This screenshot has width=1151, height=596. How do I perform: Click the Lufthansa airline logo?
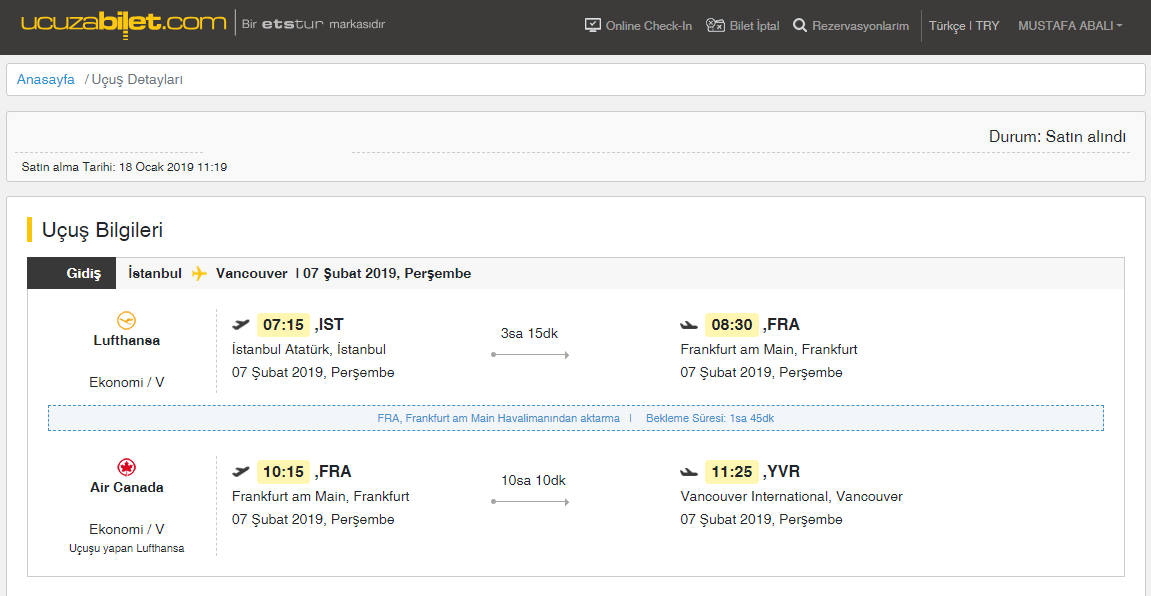[126, 320]
